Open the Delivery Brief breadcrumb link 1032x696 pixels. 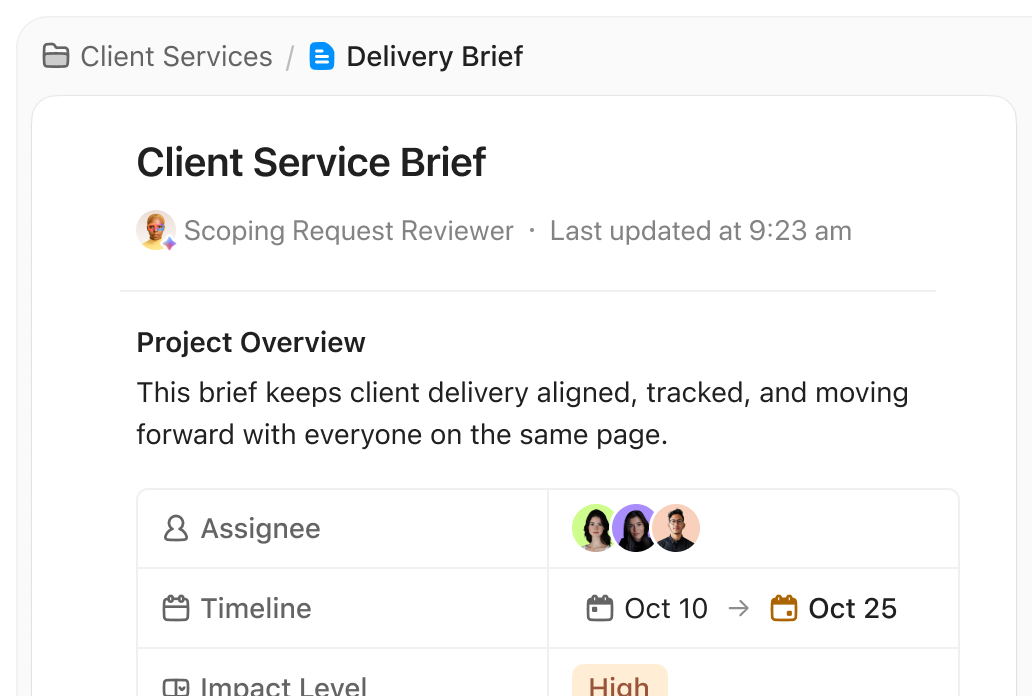[x=435, y=56]
